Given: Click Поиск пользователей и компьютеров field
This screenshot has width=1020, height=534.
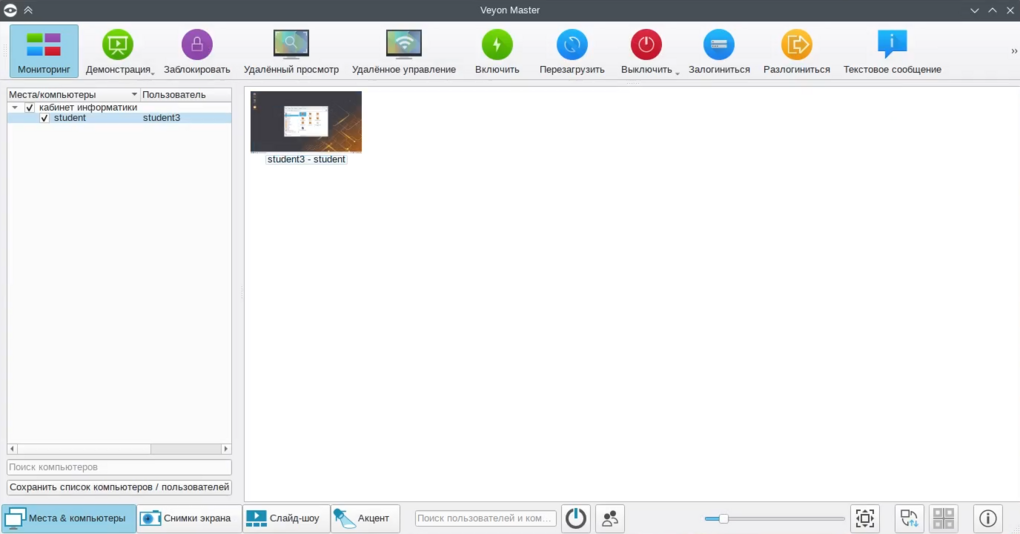Looking at the screenshot, I should 485,518.
